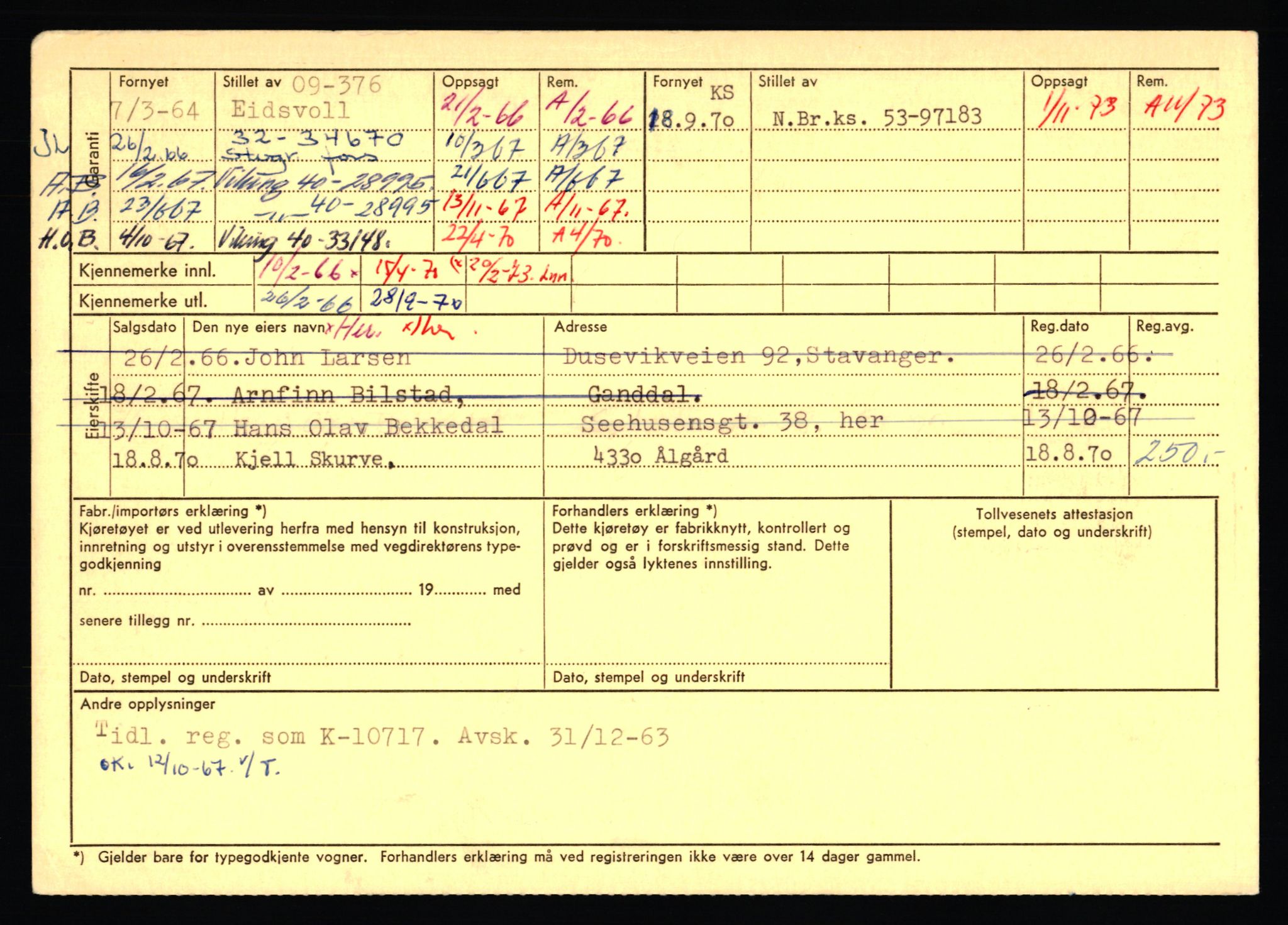Click 'Stillet av' header in right block
This screenshot has width=1288, height=925.
(788, 81)
